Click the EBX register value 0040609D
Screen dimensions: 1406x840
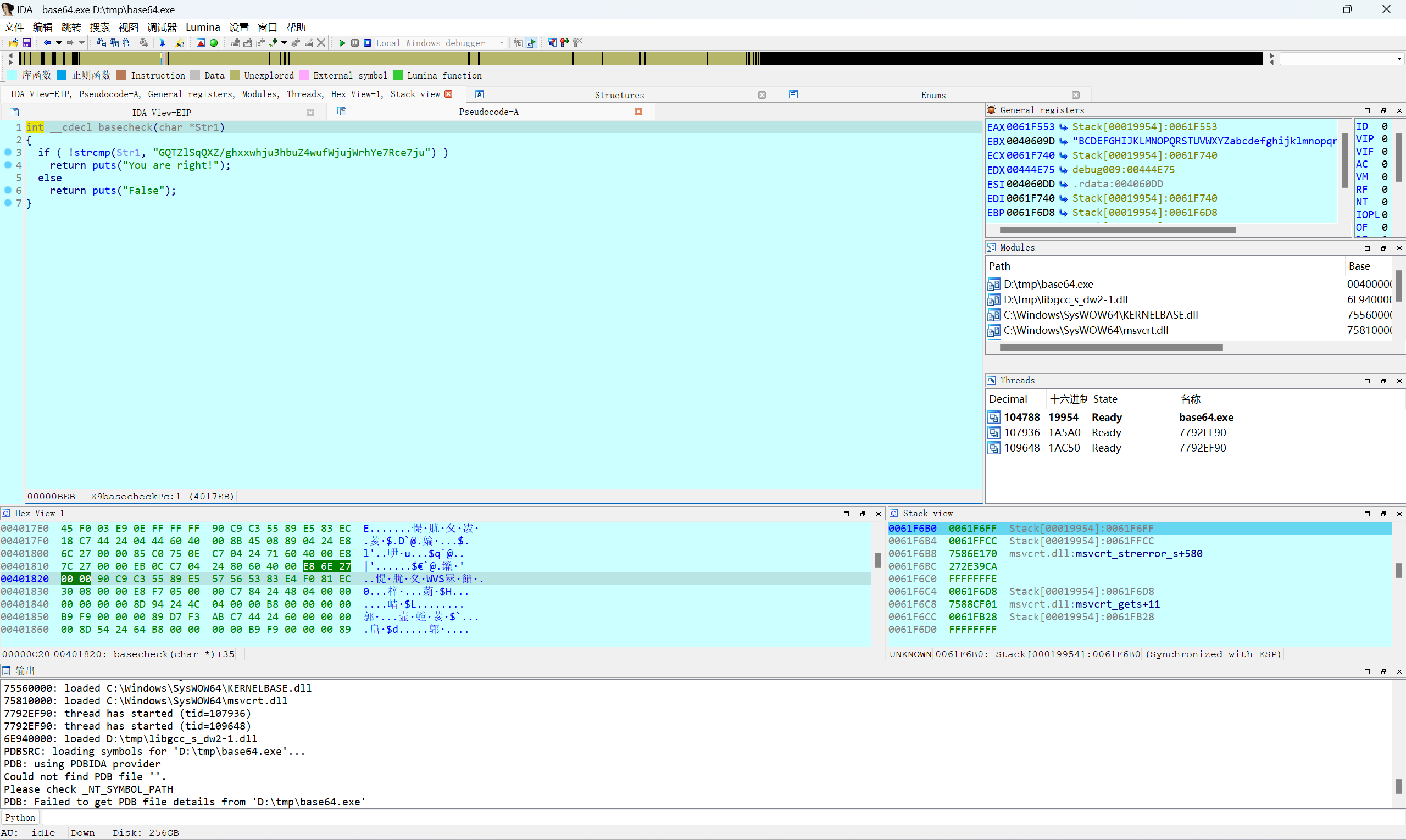click(x=1030, y=141)
